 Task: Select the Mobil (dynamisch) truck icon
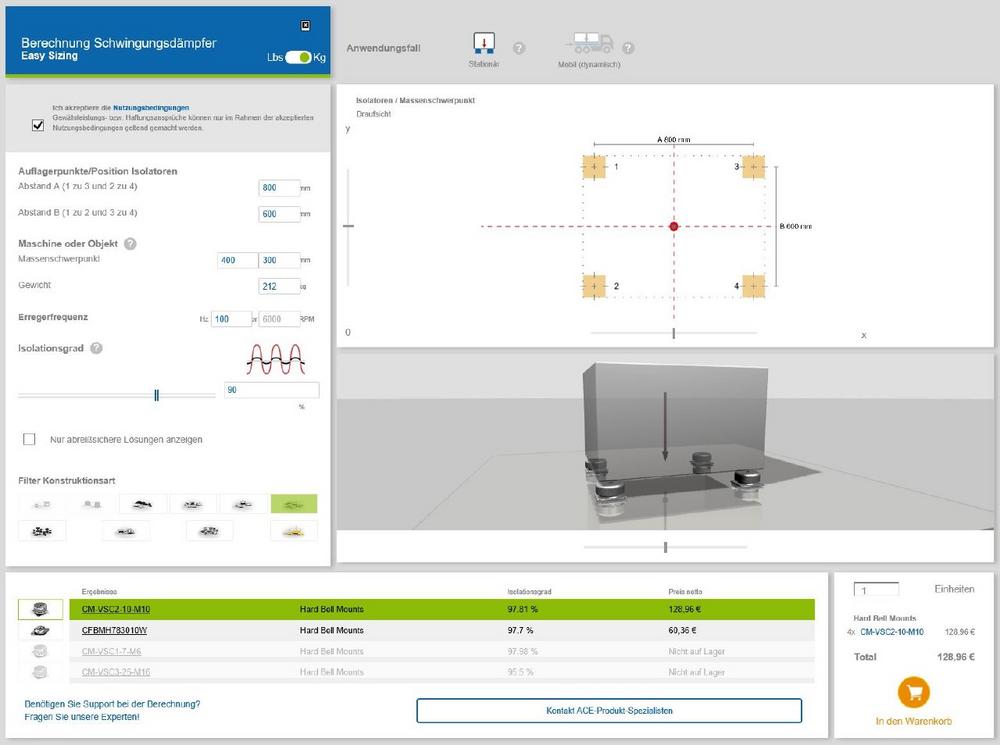pos(589,43)
